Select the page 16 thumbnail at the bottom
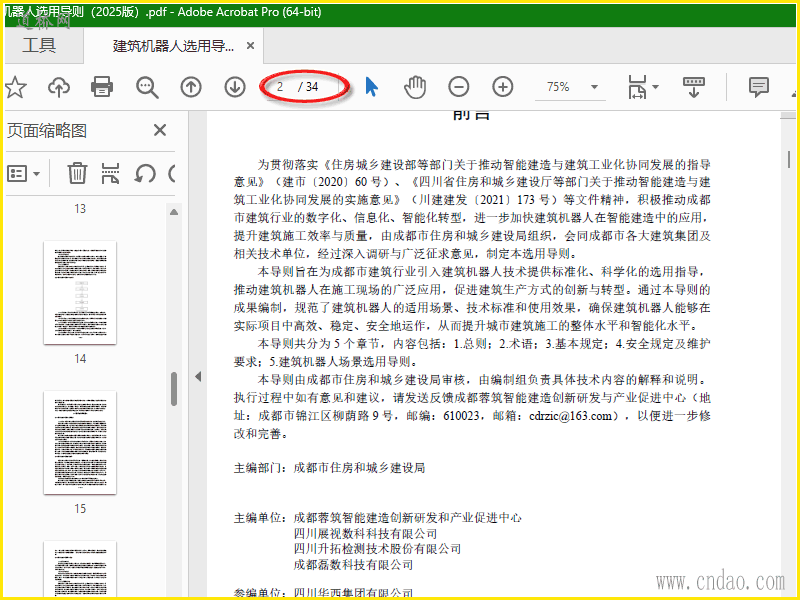The height and width of the screenshot is (600, 800). [80, 569]
